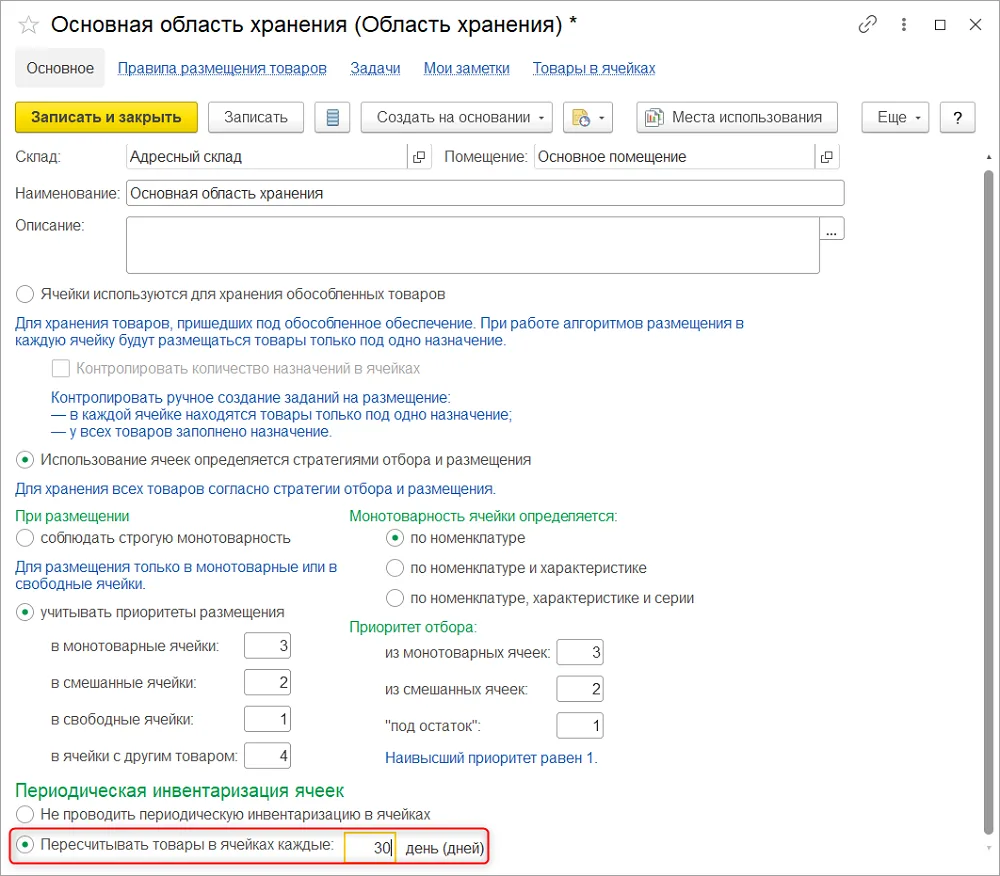Edit в ячейки с другим товаром field
The image size is (1000, 876).
coord(267,756)
